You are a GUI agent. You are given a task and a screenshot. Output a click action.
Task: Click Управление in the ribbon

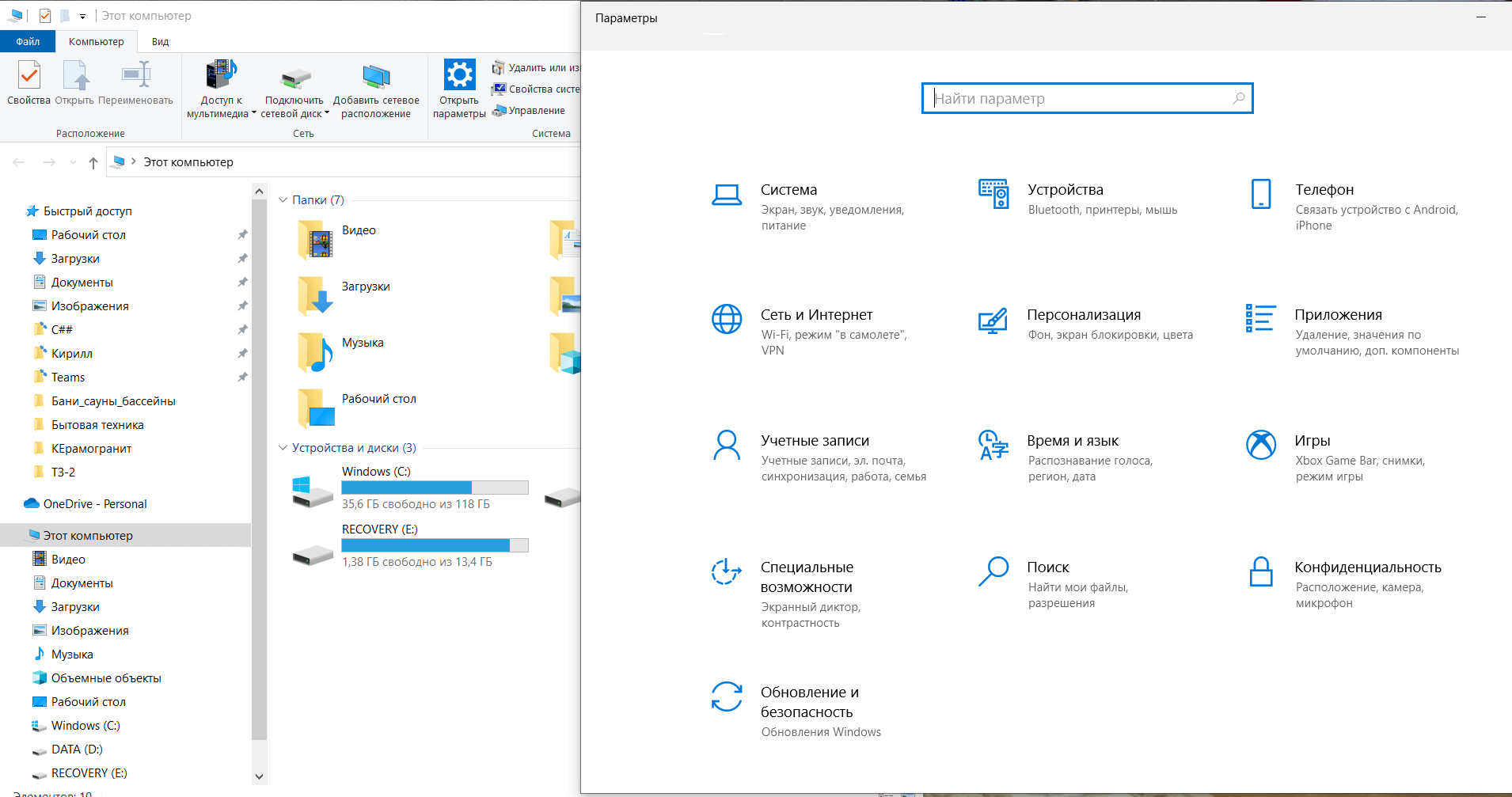(536, 111)
